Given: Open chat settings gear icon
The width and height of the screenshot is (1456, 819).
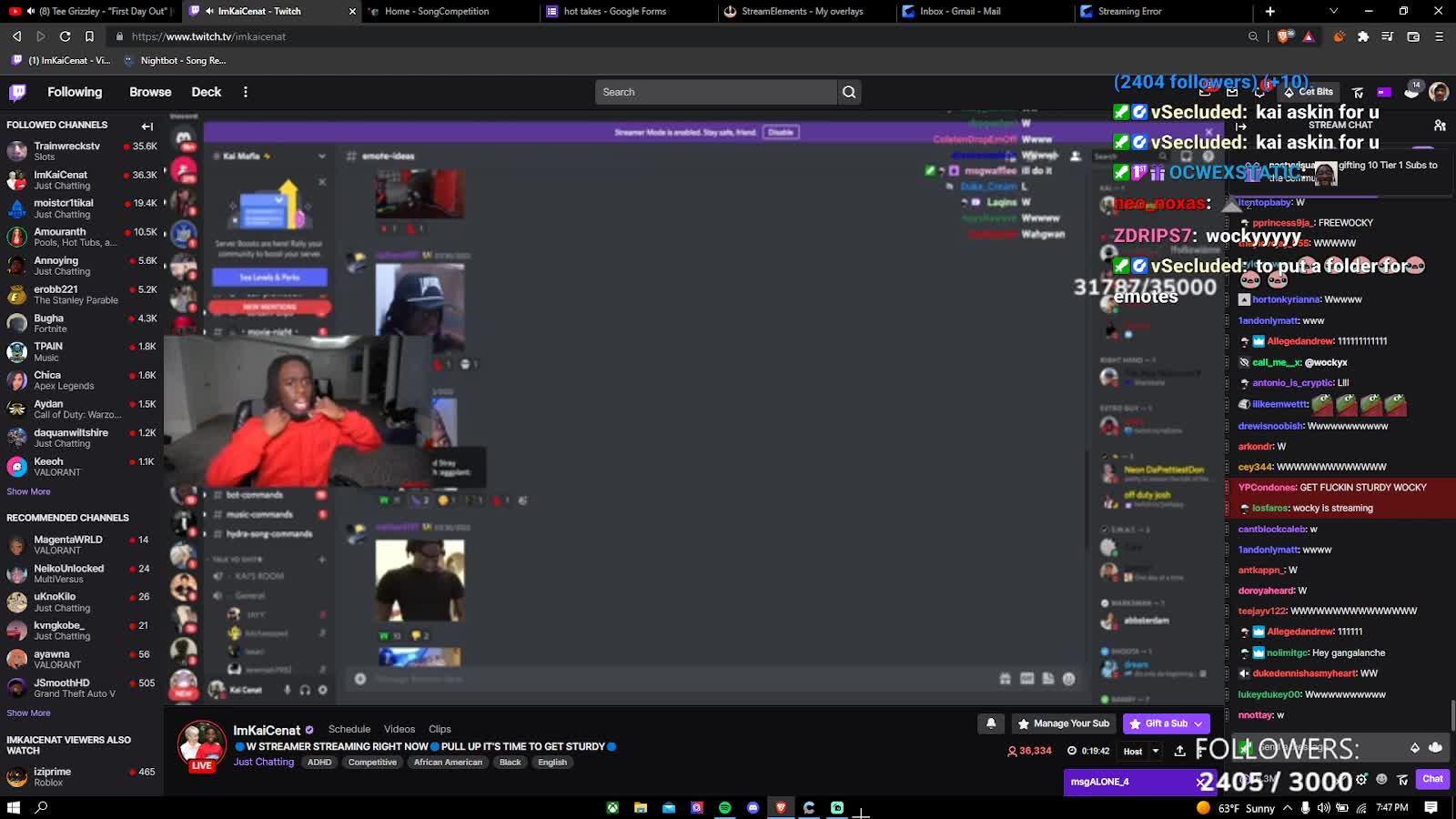Looking at the screenshot, I should point(1361,779).
